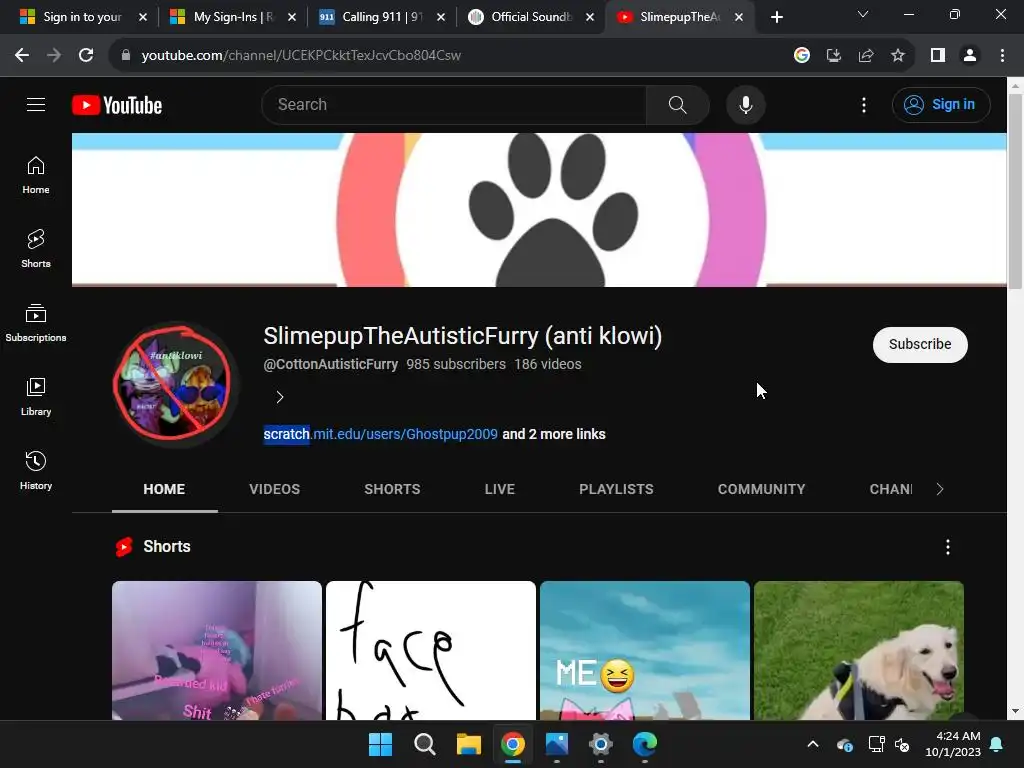
Task: Select the HOME channel tab
Action: click(x=164, y=489)
